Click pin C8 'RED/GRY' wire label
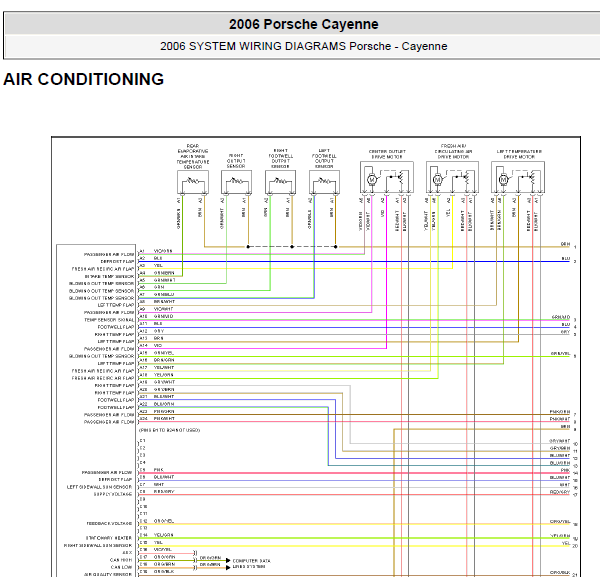 click(164, 491)
